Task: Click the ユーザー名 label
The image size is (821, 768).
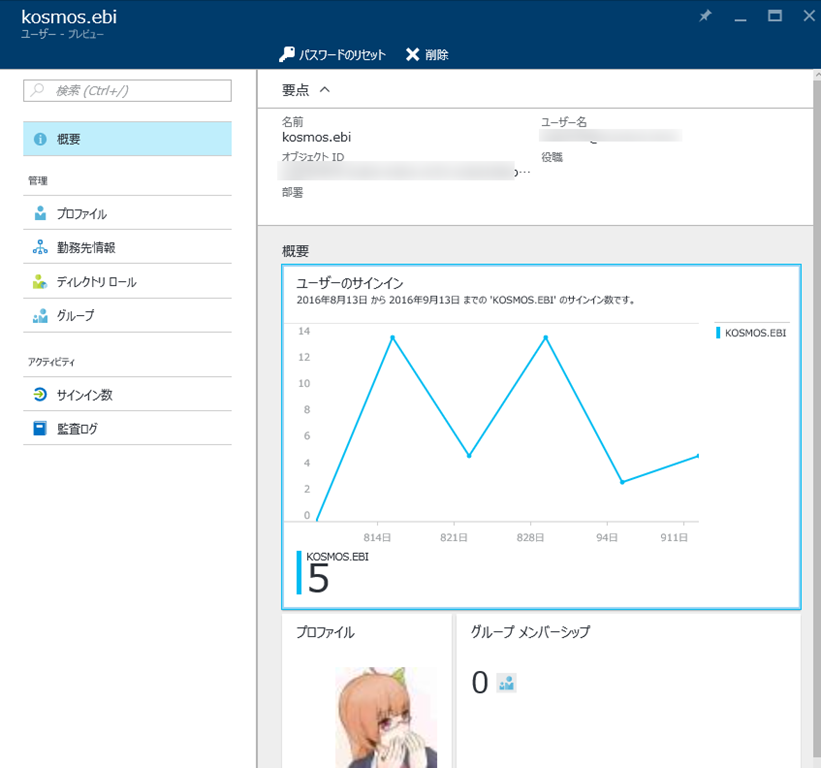Action: [x=564, y=122]
